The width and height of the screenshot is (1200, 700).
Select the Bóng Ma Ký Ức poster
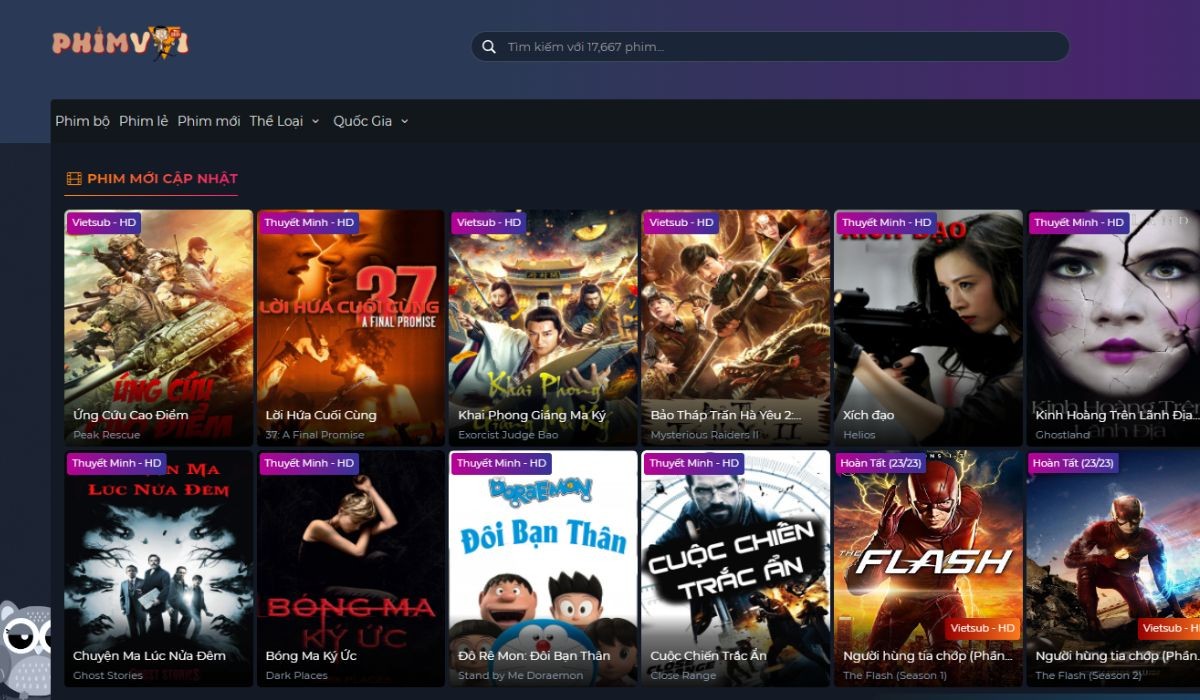pos(350,560)
